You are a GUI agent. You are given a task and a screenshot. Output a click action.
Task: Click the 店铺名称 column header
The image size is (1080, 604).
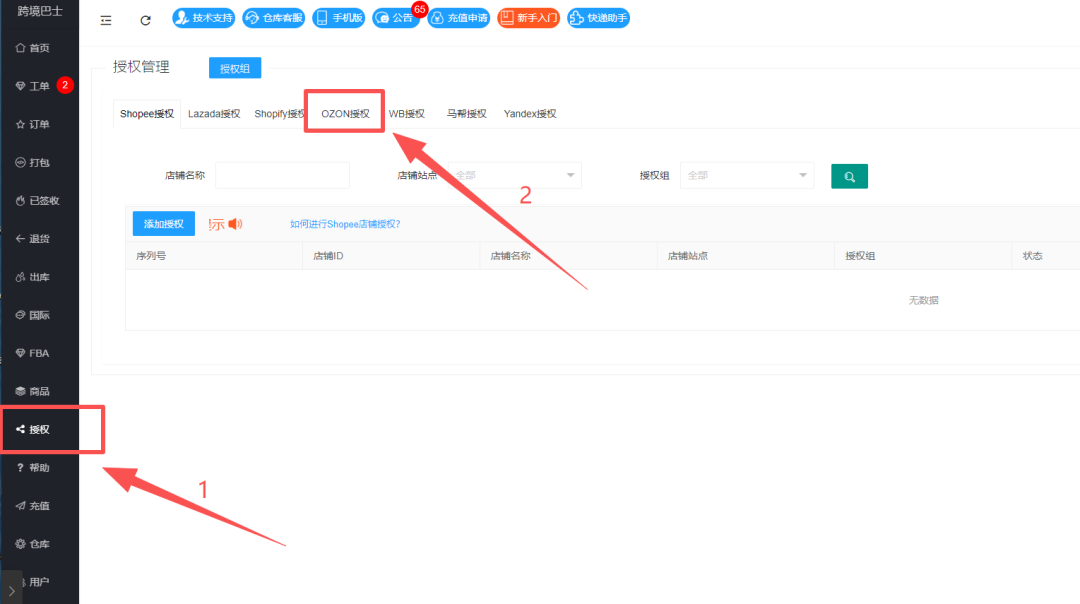[510, 256]
